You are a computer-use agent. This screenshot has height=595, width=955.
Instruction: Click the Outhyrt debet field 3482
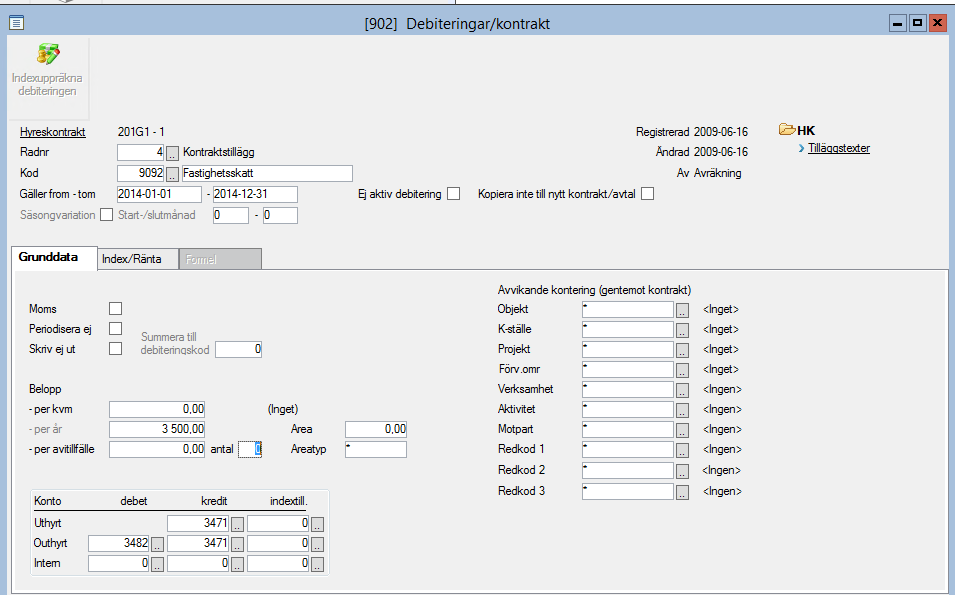pos(119,544)
